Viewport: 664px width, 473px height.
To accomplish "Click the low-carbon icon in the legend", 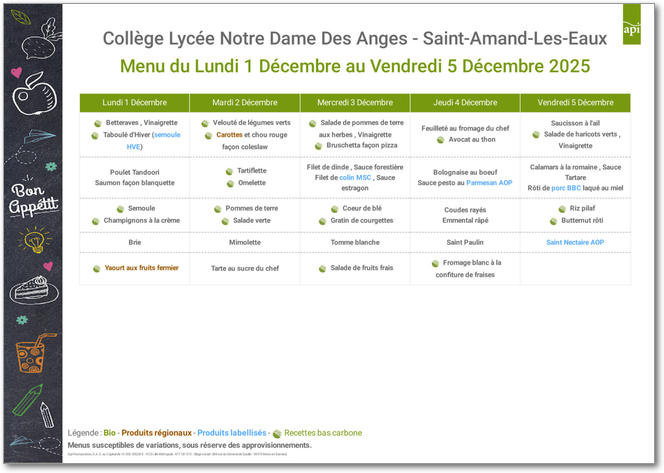I will point(277,433).
